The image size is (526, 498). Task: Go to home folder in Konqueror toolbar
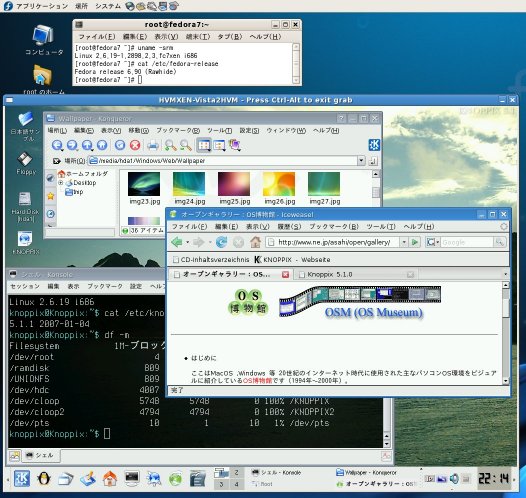point(102,145)
